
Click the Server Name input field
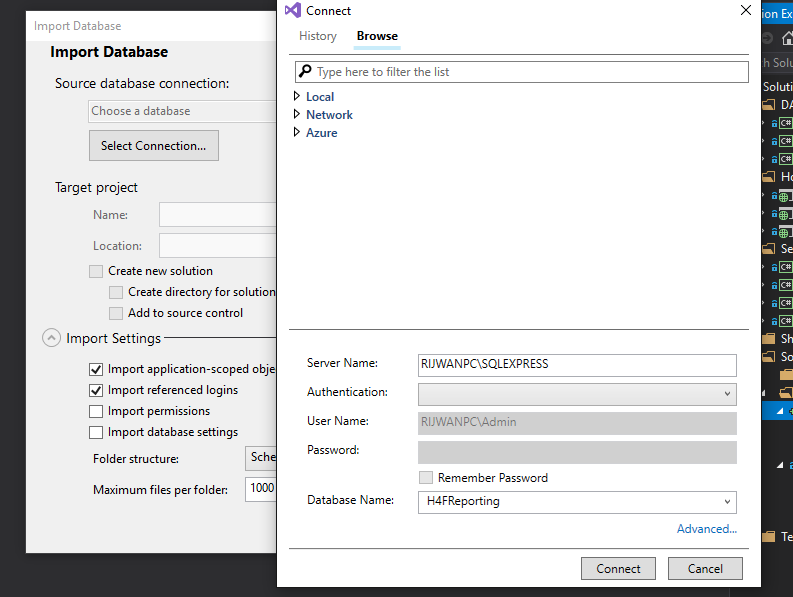tap(577, 365)
